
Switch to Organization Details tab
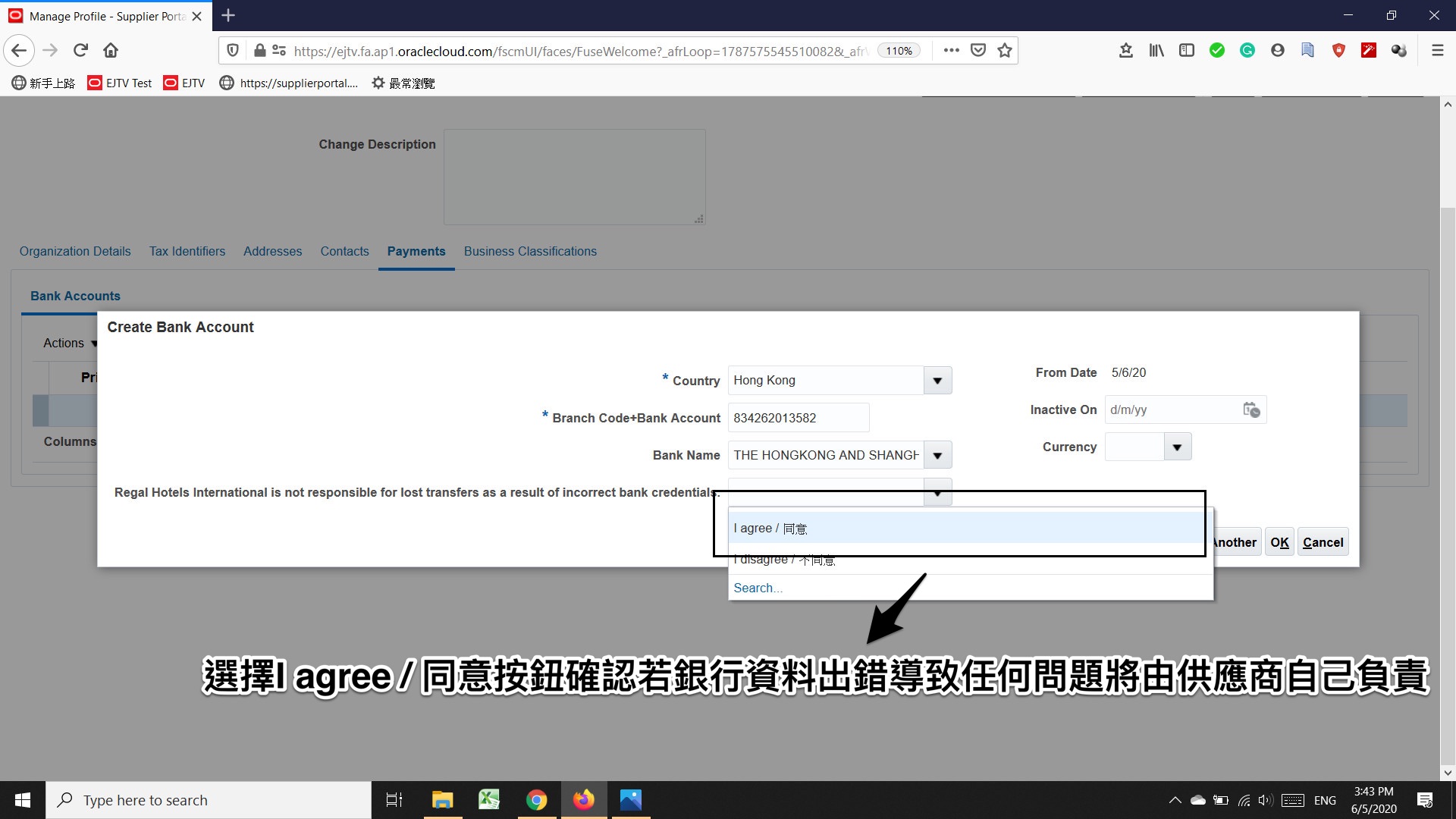click(75, 252)
